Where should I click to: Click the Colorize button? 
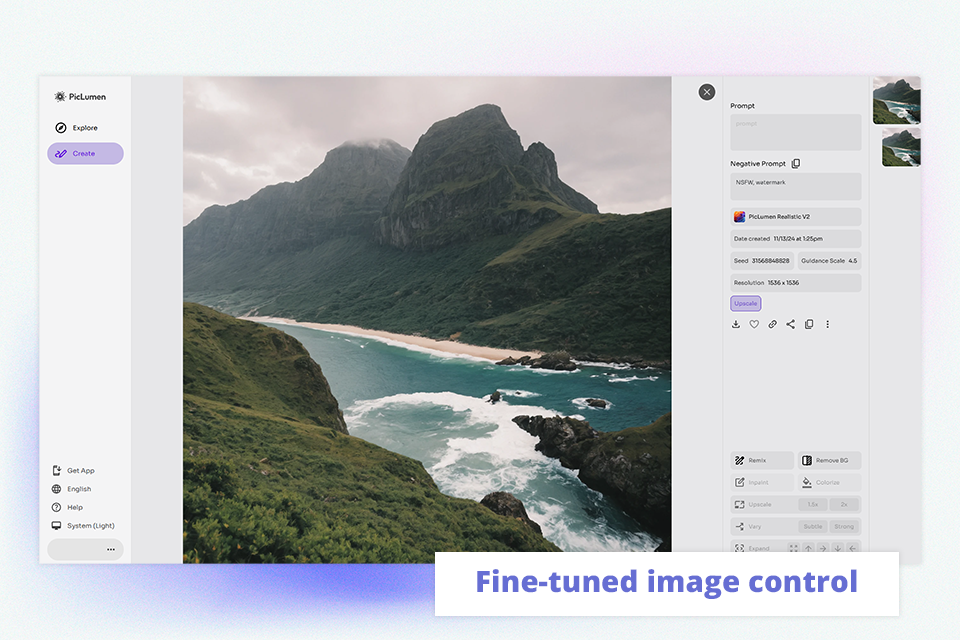pyautogui.click(x=829, y=483)
